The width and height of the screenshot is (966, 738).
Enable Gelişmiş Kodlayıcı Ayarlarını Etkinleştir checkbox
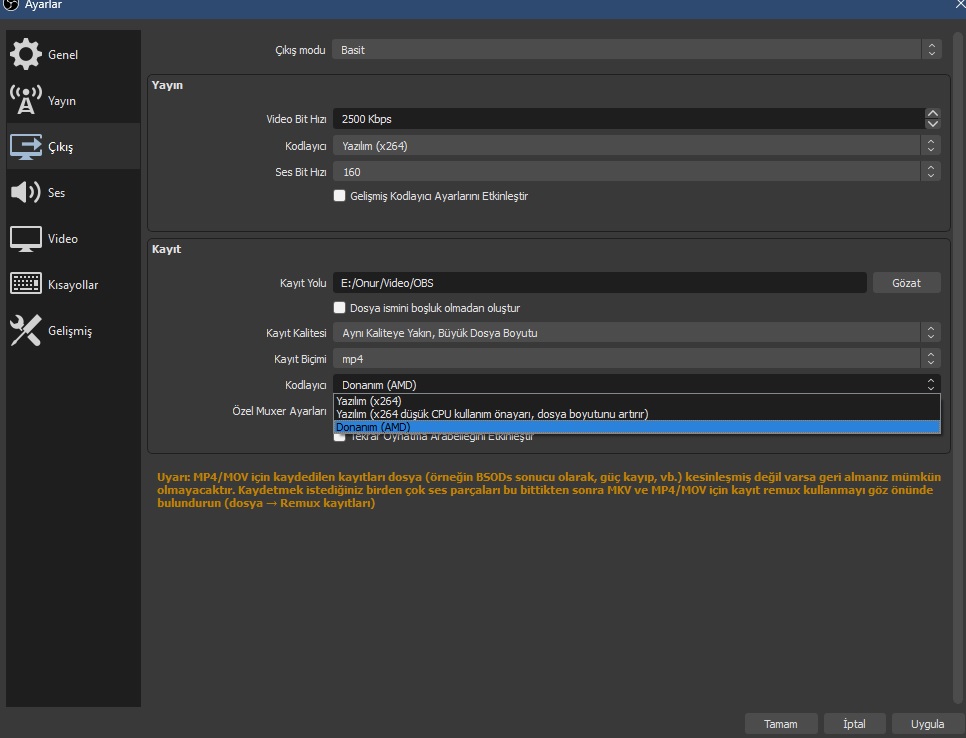click(x=339, y=195)
